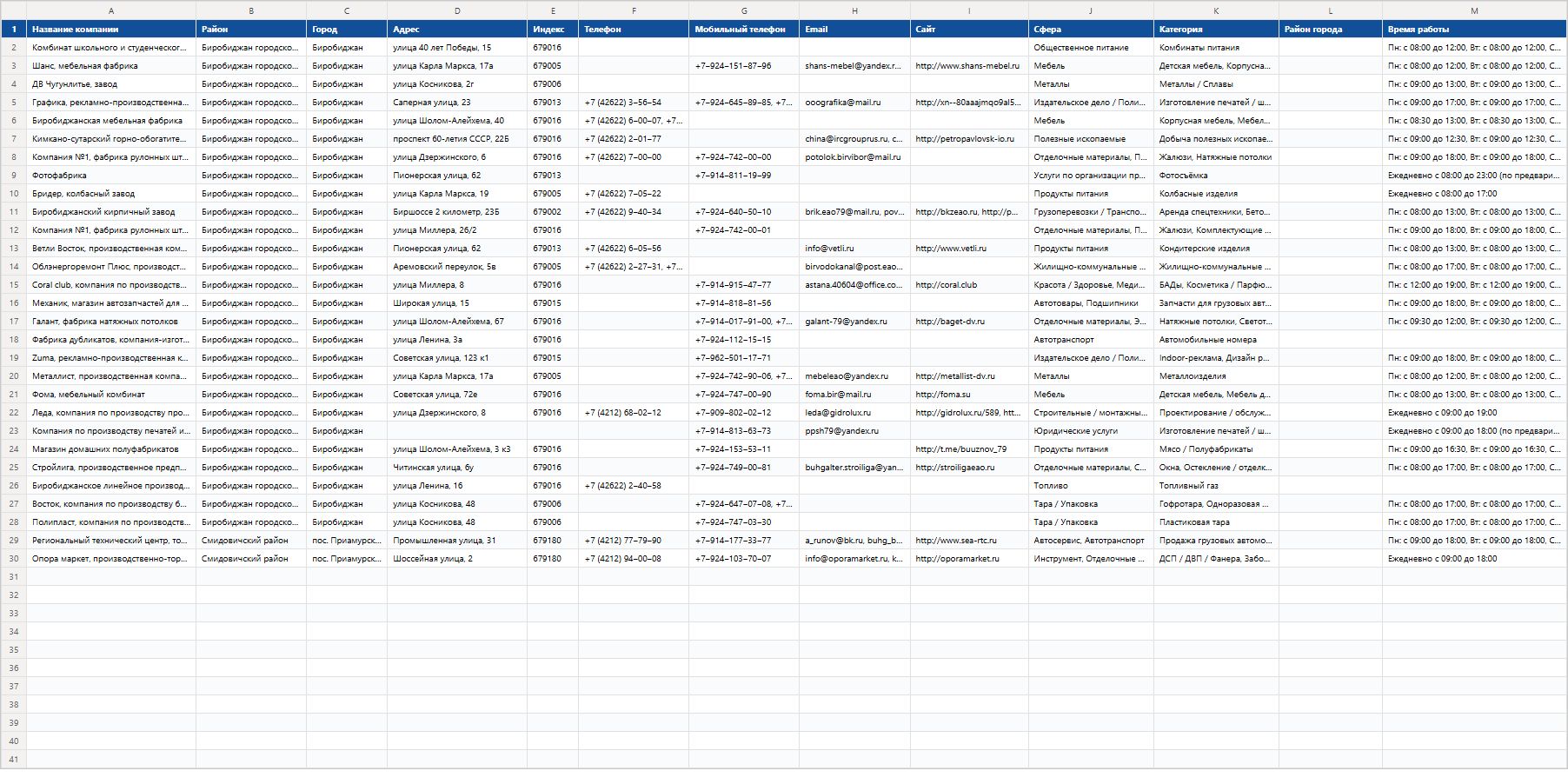Select the 'ДВ Чугунлитье, завод' cell
The image size is (1568, 784).
(111, 83)
